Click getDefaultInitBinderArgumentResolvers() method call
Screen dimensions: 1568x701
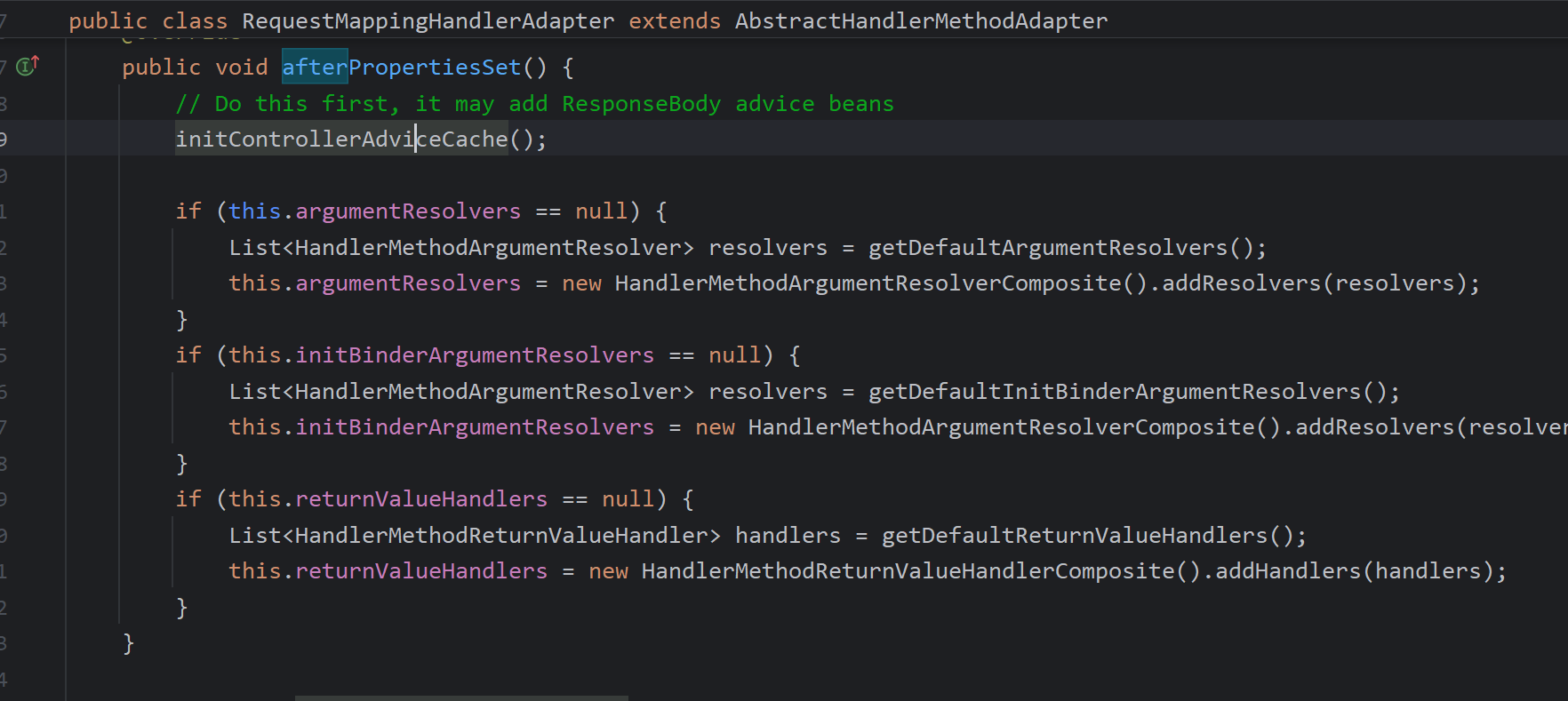[1127, 392]
